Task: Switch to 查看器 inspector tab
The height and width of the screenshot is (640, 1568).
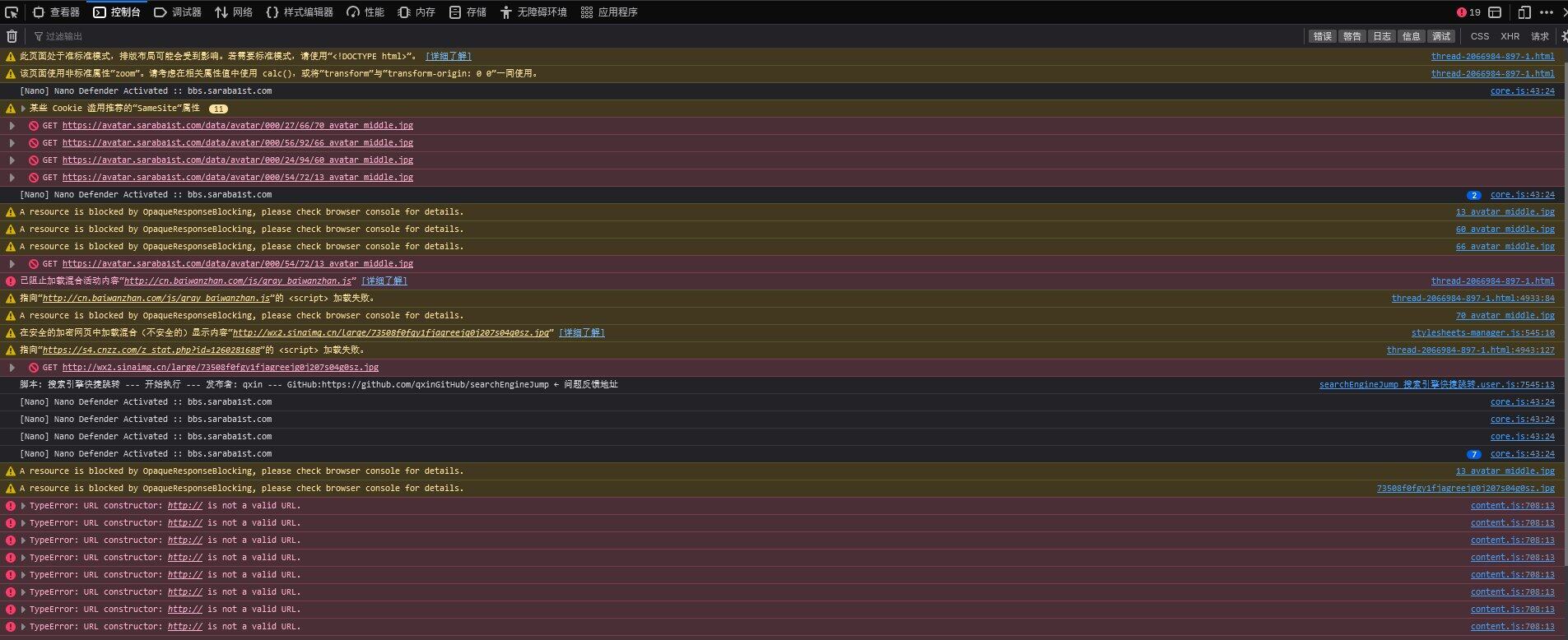Action: [x=57, y=12]
